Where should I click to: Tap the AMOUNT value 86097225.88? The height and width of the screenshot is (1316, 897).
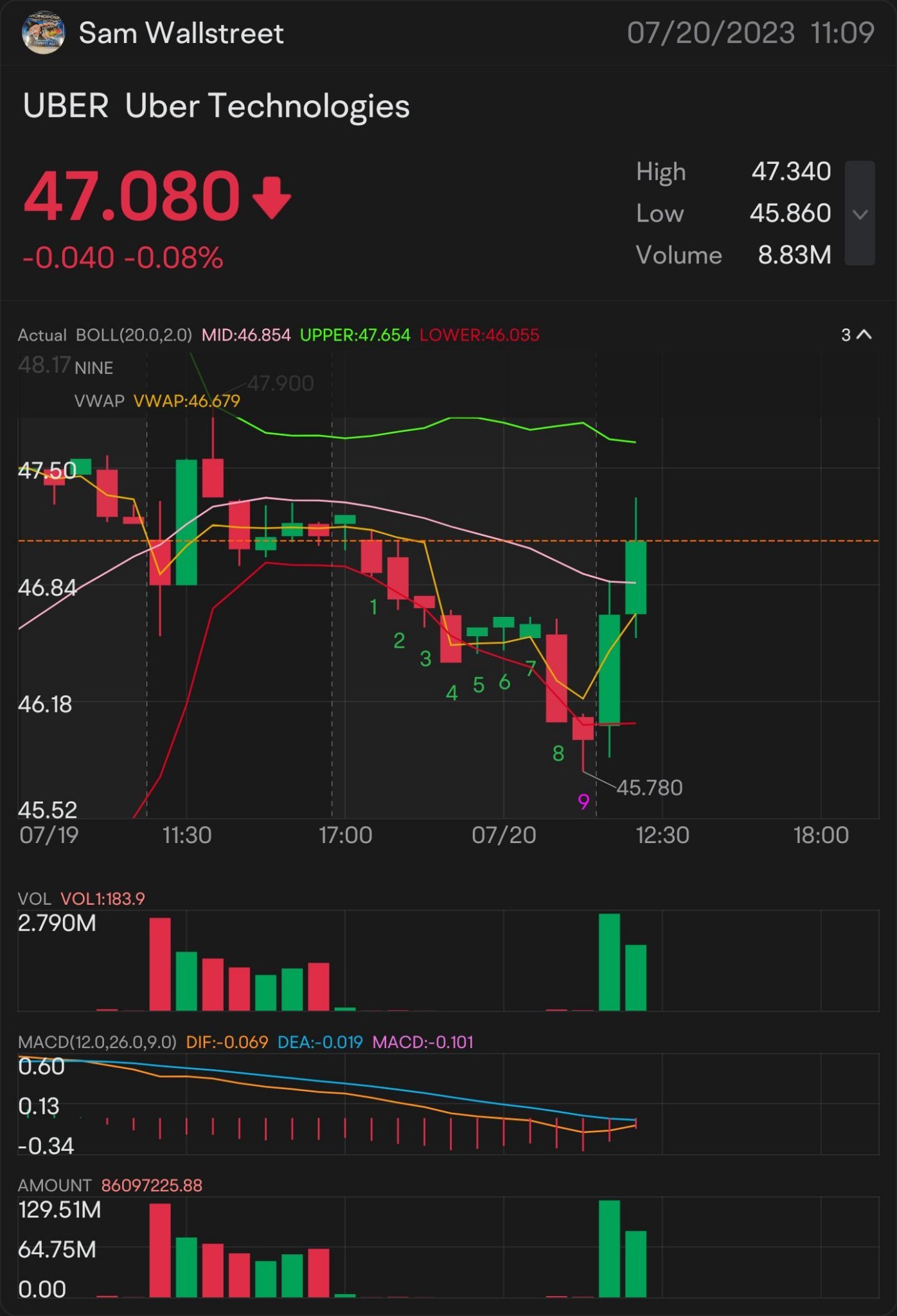click(152, 1186)
